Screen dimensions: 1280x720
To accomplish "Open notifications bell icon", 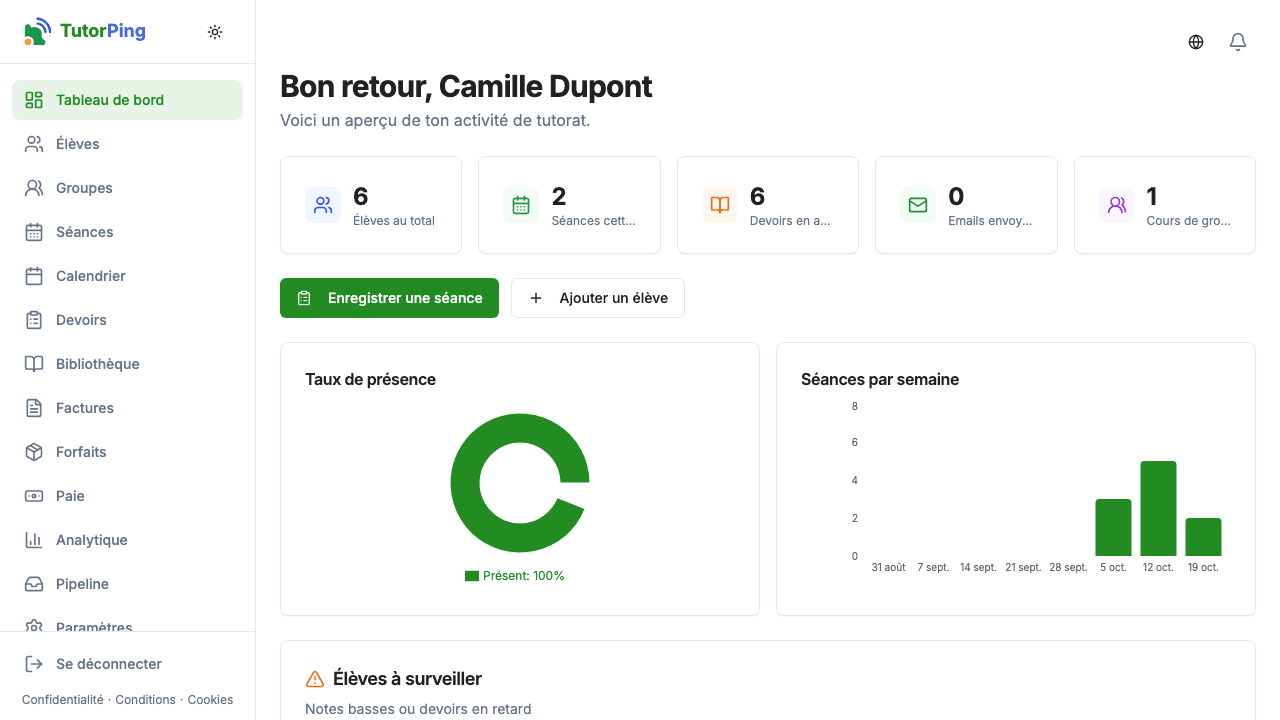I will point(1238,42).
